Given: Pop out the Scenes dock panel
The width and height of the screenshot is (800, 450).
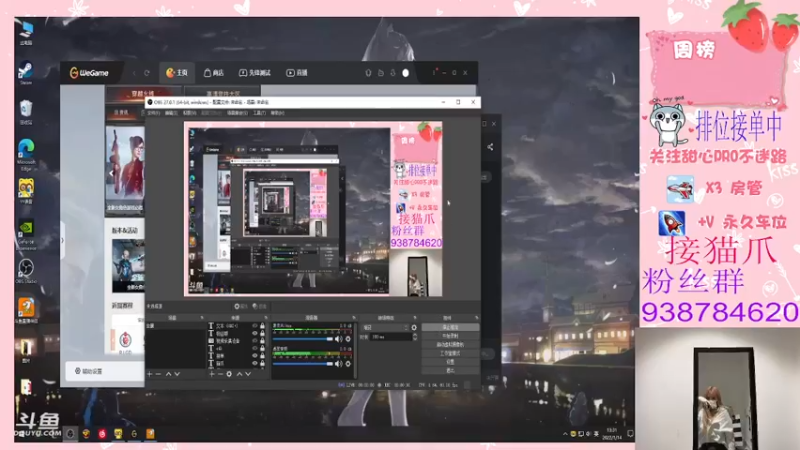Looking at the screenshot, I should coord(202,318).
